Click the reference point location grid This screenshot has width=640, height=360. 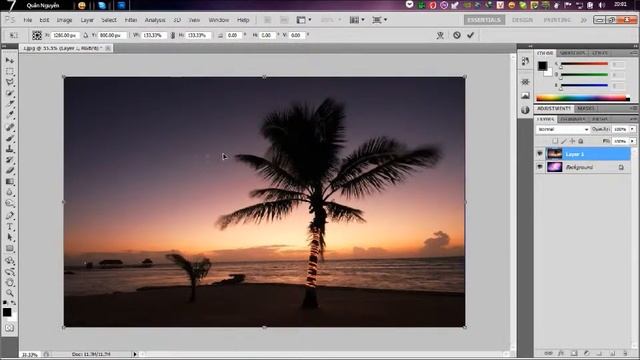coord(37,36)
